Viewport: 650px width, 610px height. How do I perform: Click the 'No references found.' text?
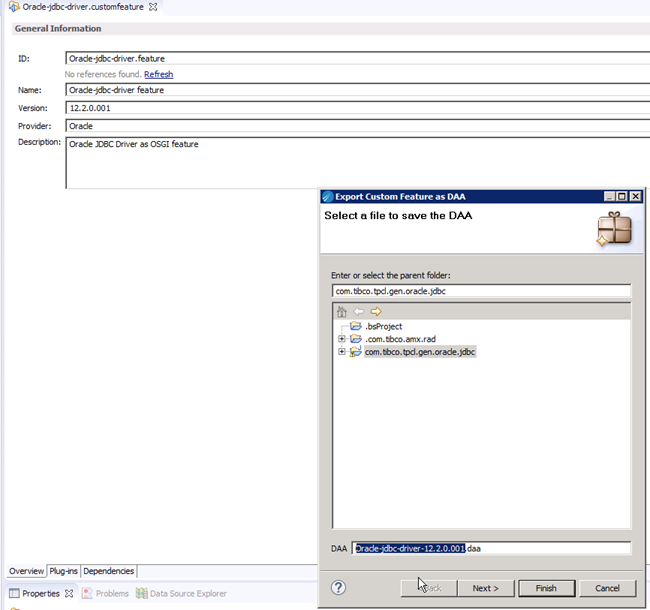[103, 74]
